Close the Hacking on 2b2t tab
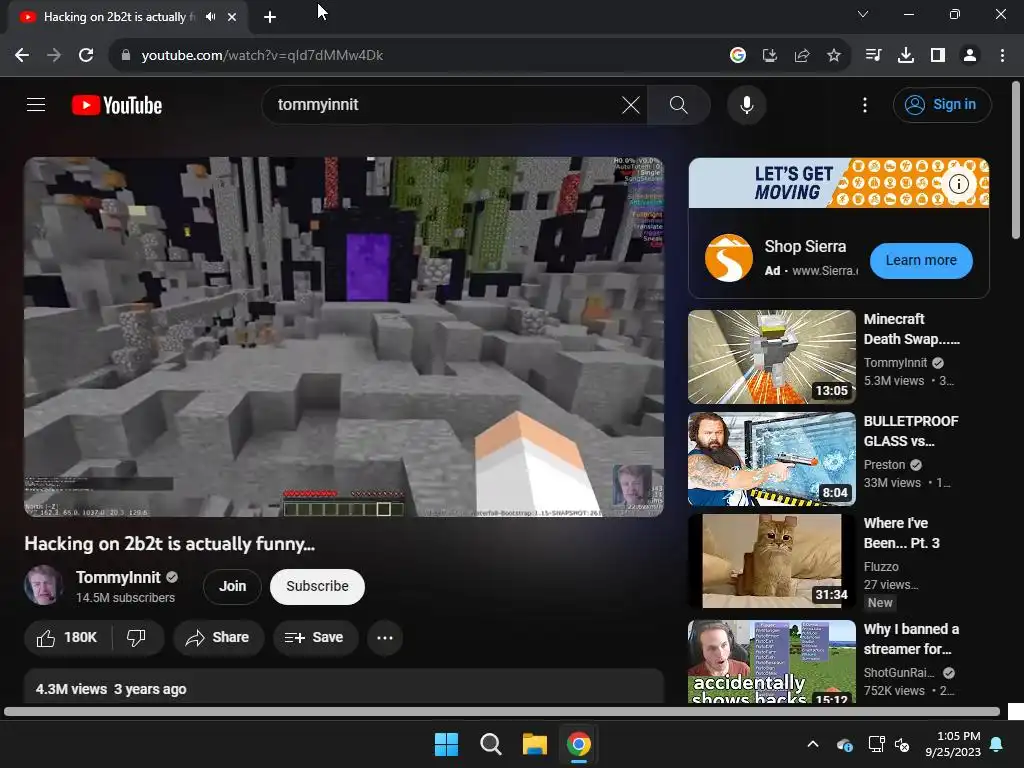1024x768 pixels. [232, 17]
